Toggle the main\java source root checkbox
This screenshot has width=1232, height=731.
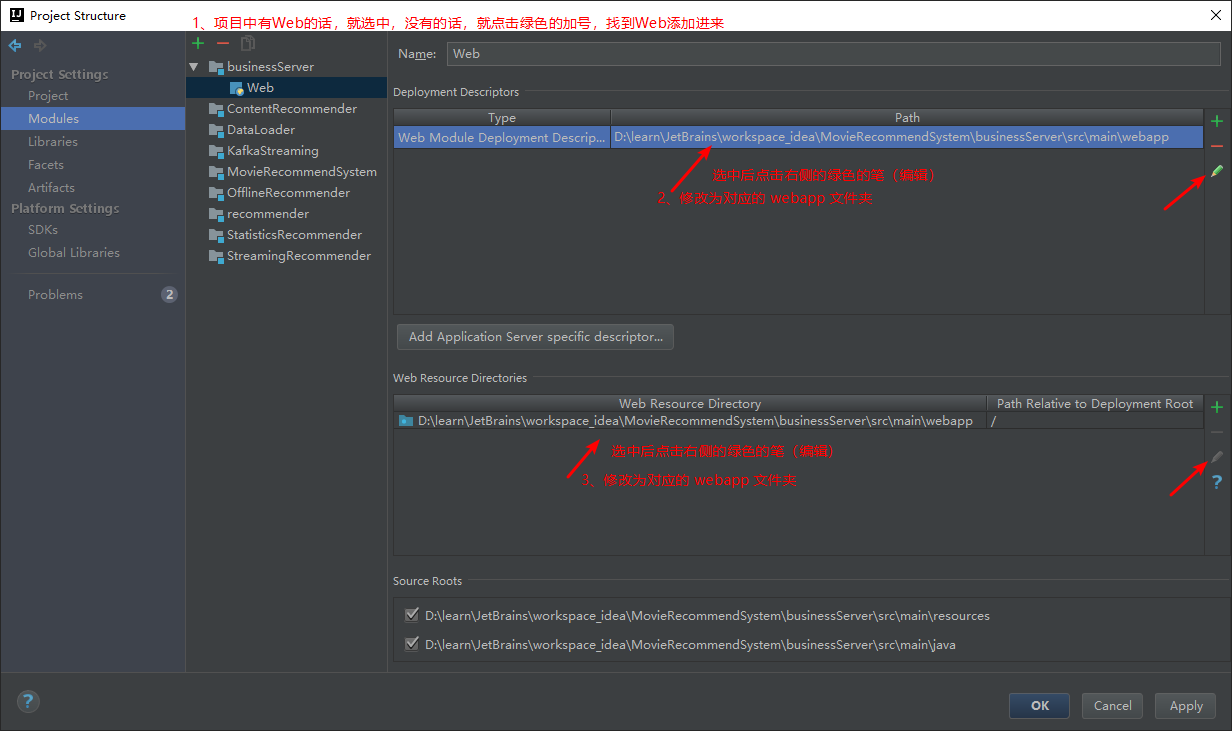(412, 643)
